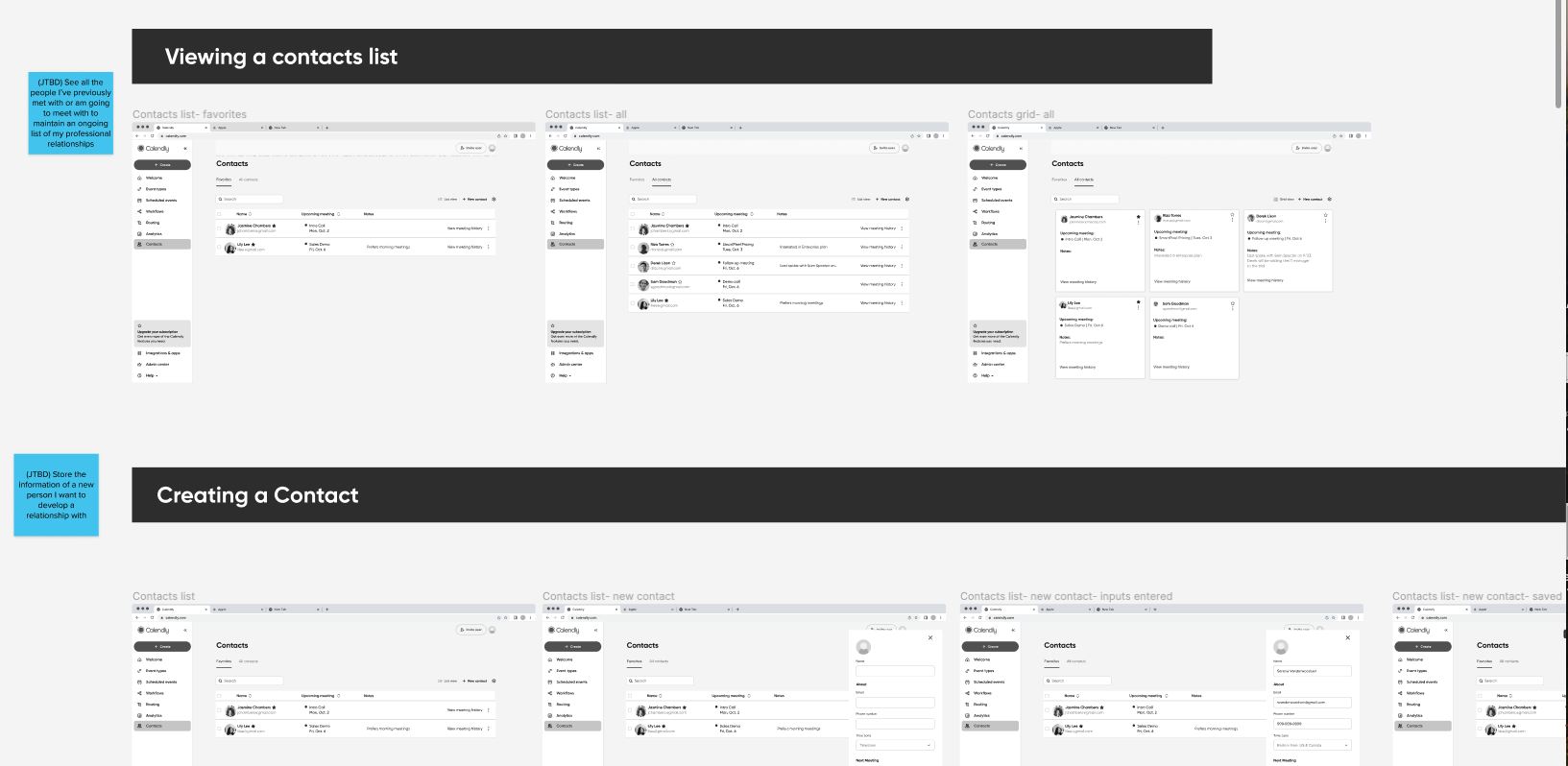Toggle favorite star on Jasmine Chambers grid card
This screenshot has height=766, width=1568.
click(1139, 216)
